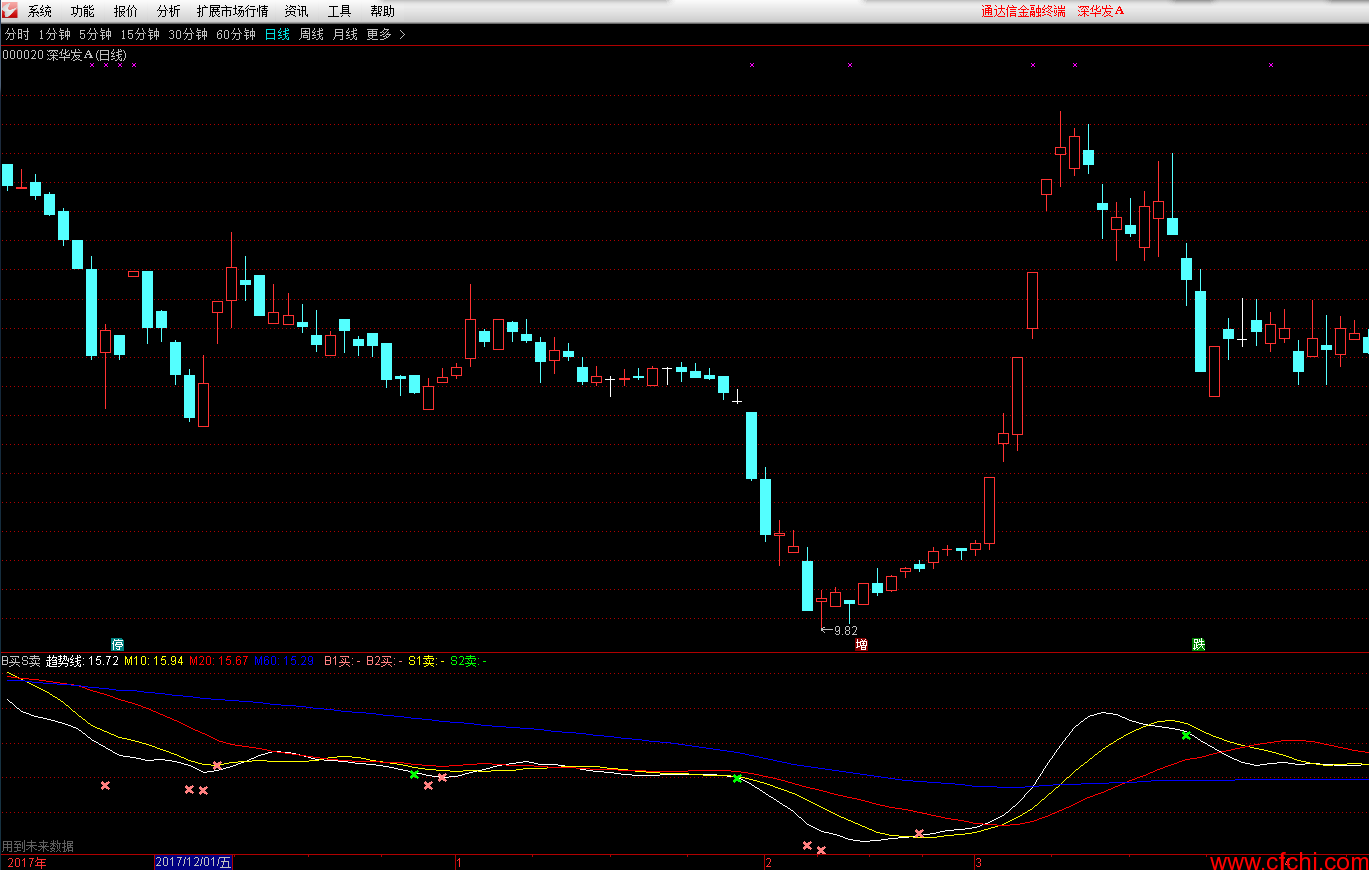1369x870 pixels.
Task: Click the 停 suspension badge icon
Action: 117,644
